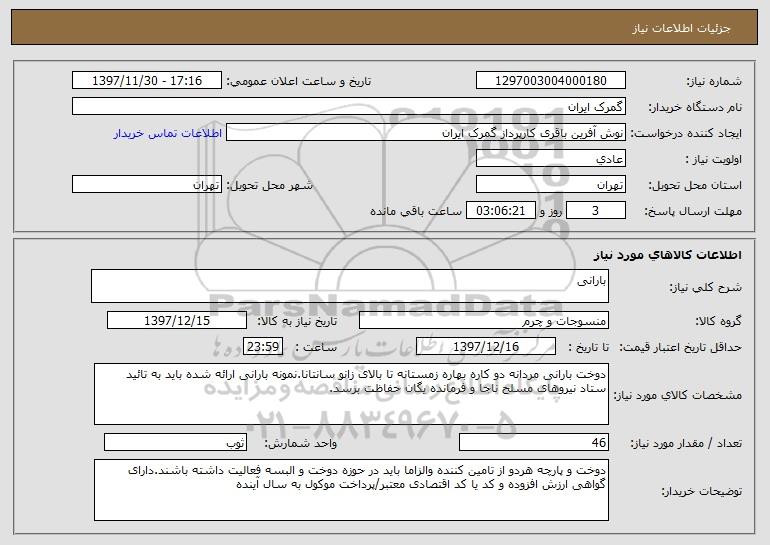Click the label تاریخ نیاز به کالا
The width and height of the screenshot is (770, 545).
coord(298,321)
